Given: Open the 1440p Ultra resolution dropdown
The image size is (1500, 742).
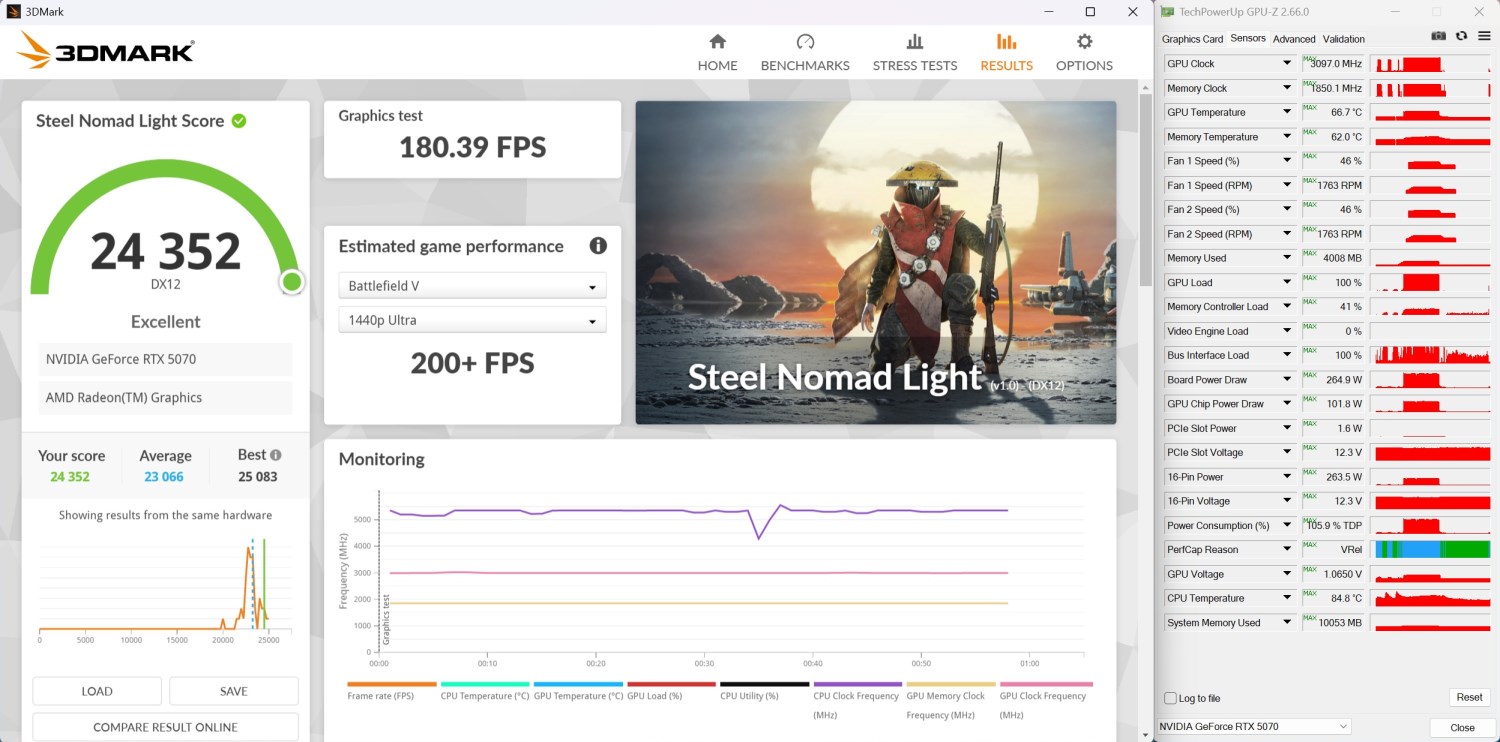Looking at the screenshot, I should [x=472, y=320].
